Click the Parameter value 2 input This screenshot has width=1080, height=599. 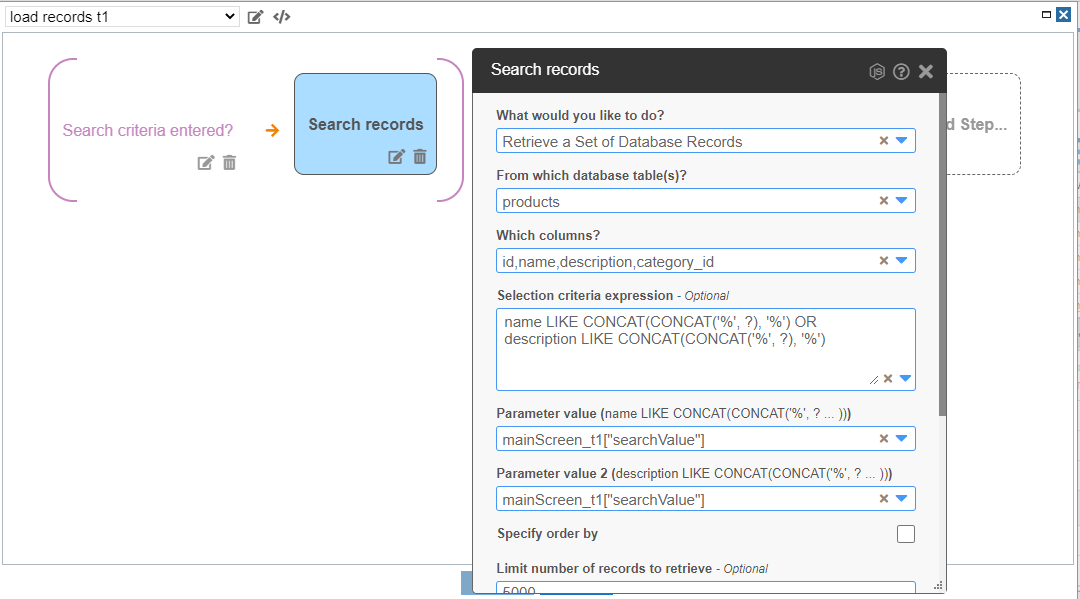[x=705, y=499]
